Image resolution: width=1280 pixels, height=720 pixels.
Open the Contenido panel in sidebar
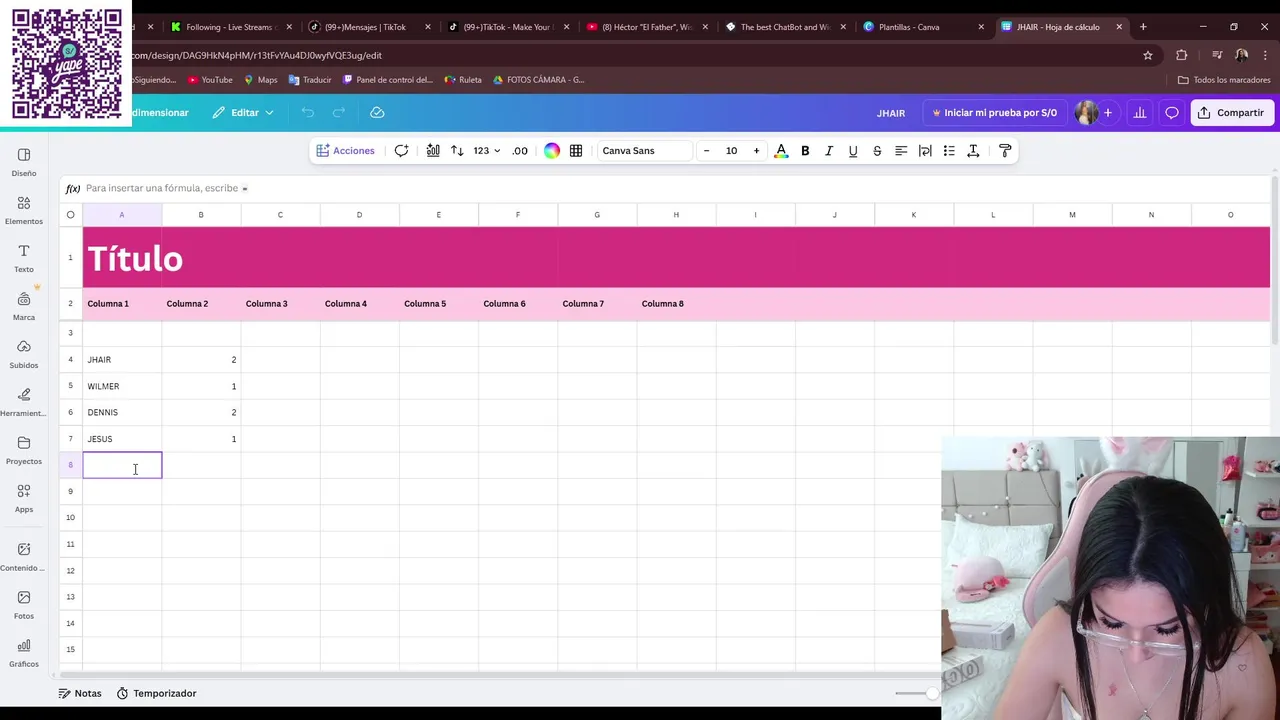(24, 557)
